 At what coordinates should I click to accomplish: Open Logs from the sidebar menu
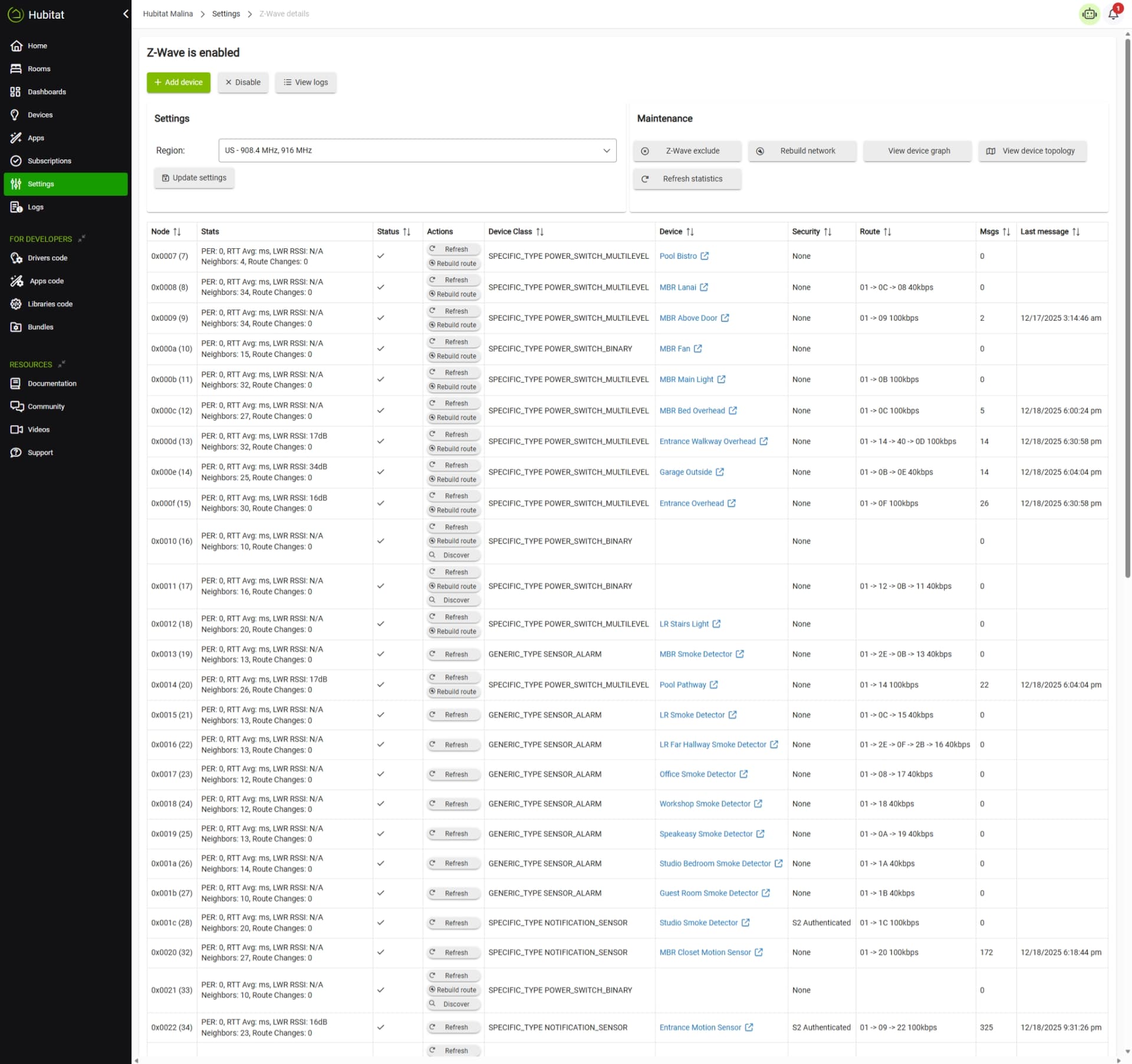pyautogui.click(x=35, y=207)
